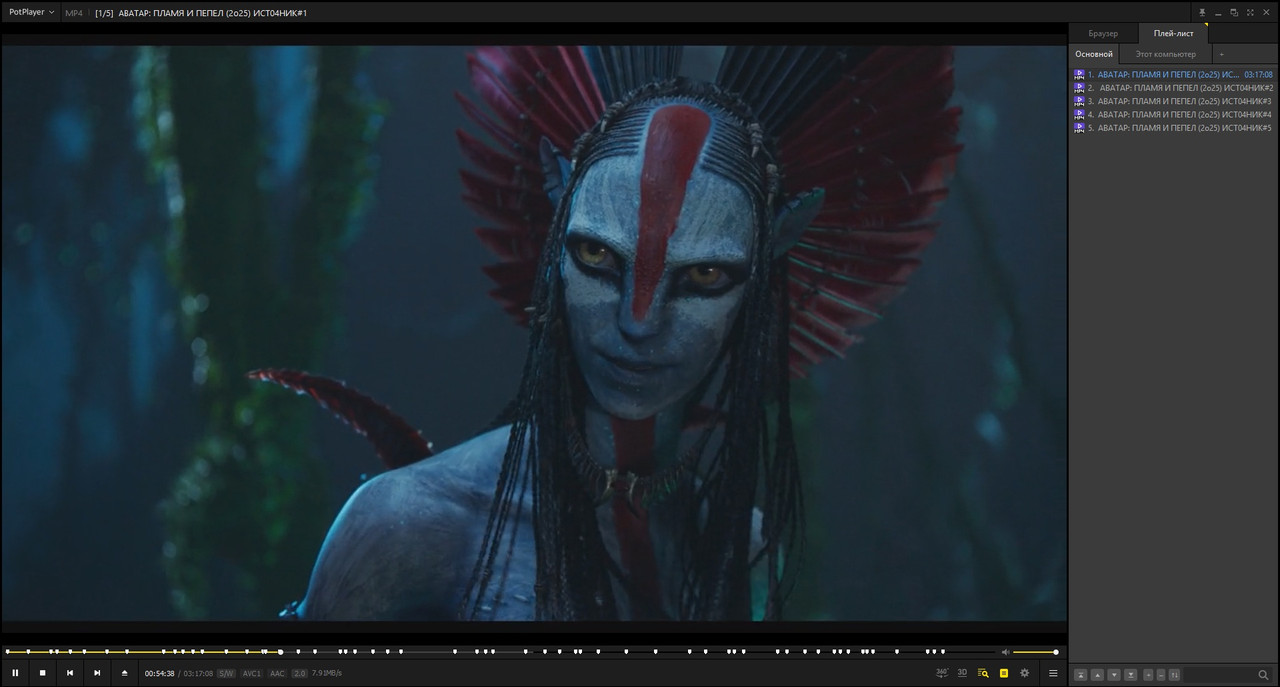The width and height of the screenshot is (1280, 687).
Task: Open the playlist sort options button
Action: pyautogui.click(x=1174, y=675)
